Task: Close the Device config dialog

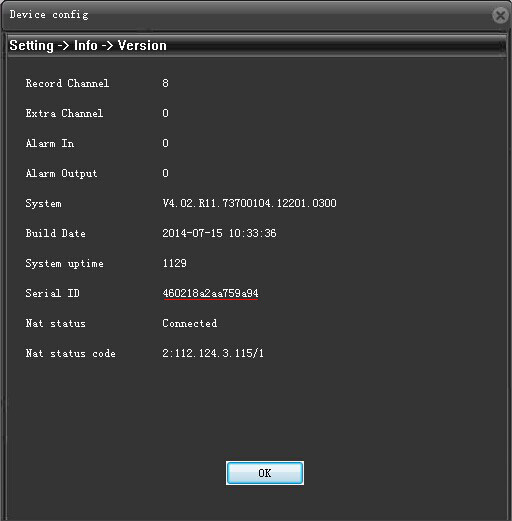Action: tap(500, 15)
